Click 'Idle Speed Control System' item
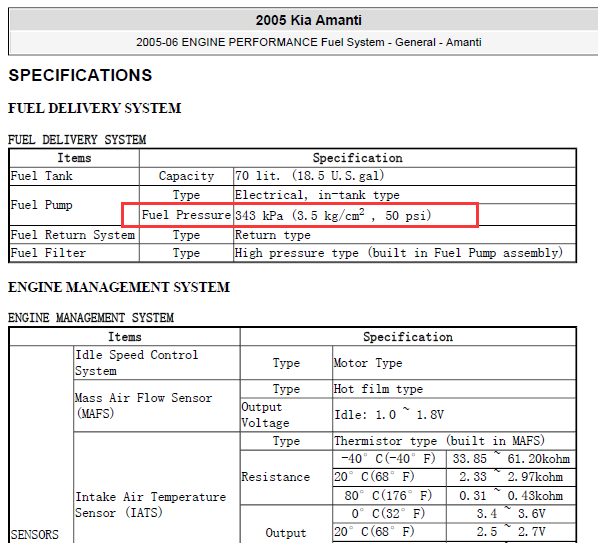Screen dimensions: 598x543 coord(137,363)
